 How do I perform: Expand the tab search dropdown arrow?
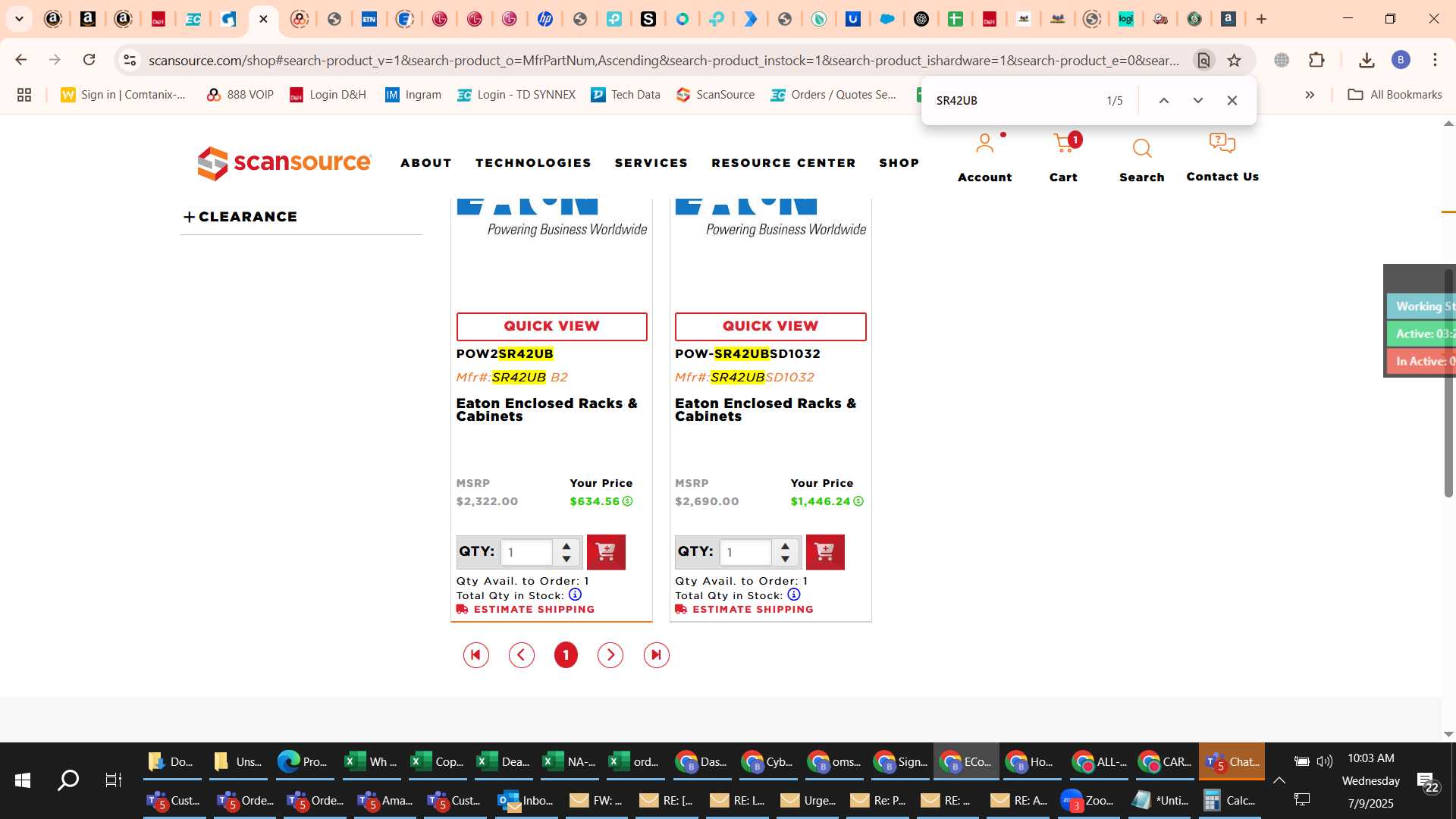click(x=20, y=19)
